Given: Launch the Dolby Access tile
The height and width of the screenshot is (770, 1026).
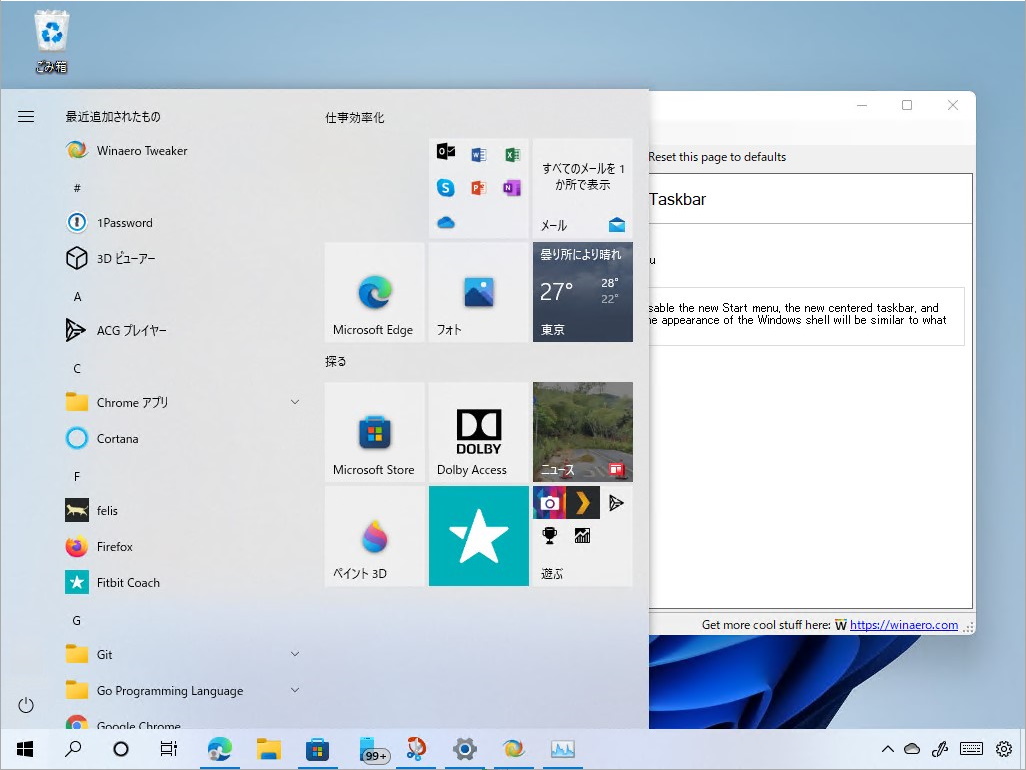Looking at the screenshot, I should pyautogui.click(x=478, y=432).
